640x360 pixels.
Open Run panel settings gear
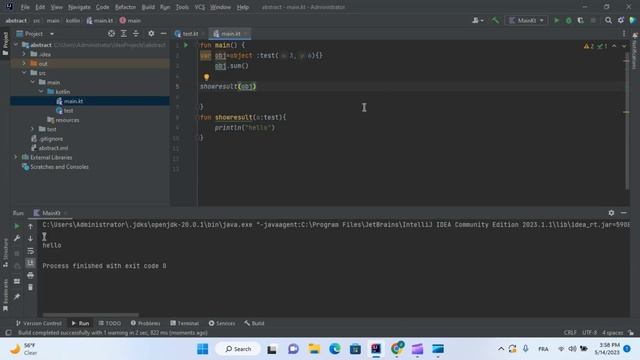(611, 213)
